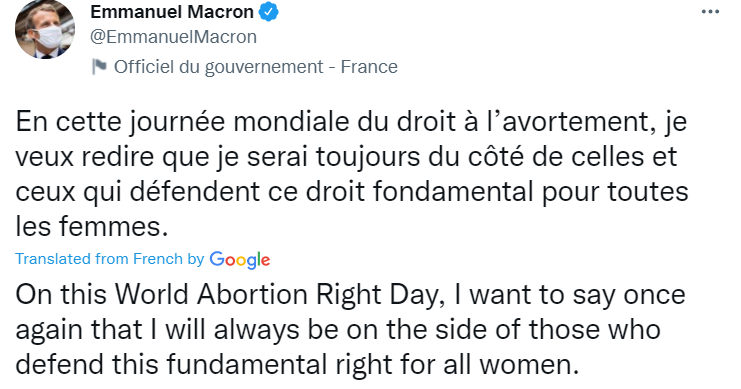Click the word fondamental in the French text
The height and width of the screenshot is (389, 741).
pyautogui.click(x=453, y=192)
